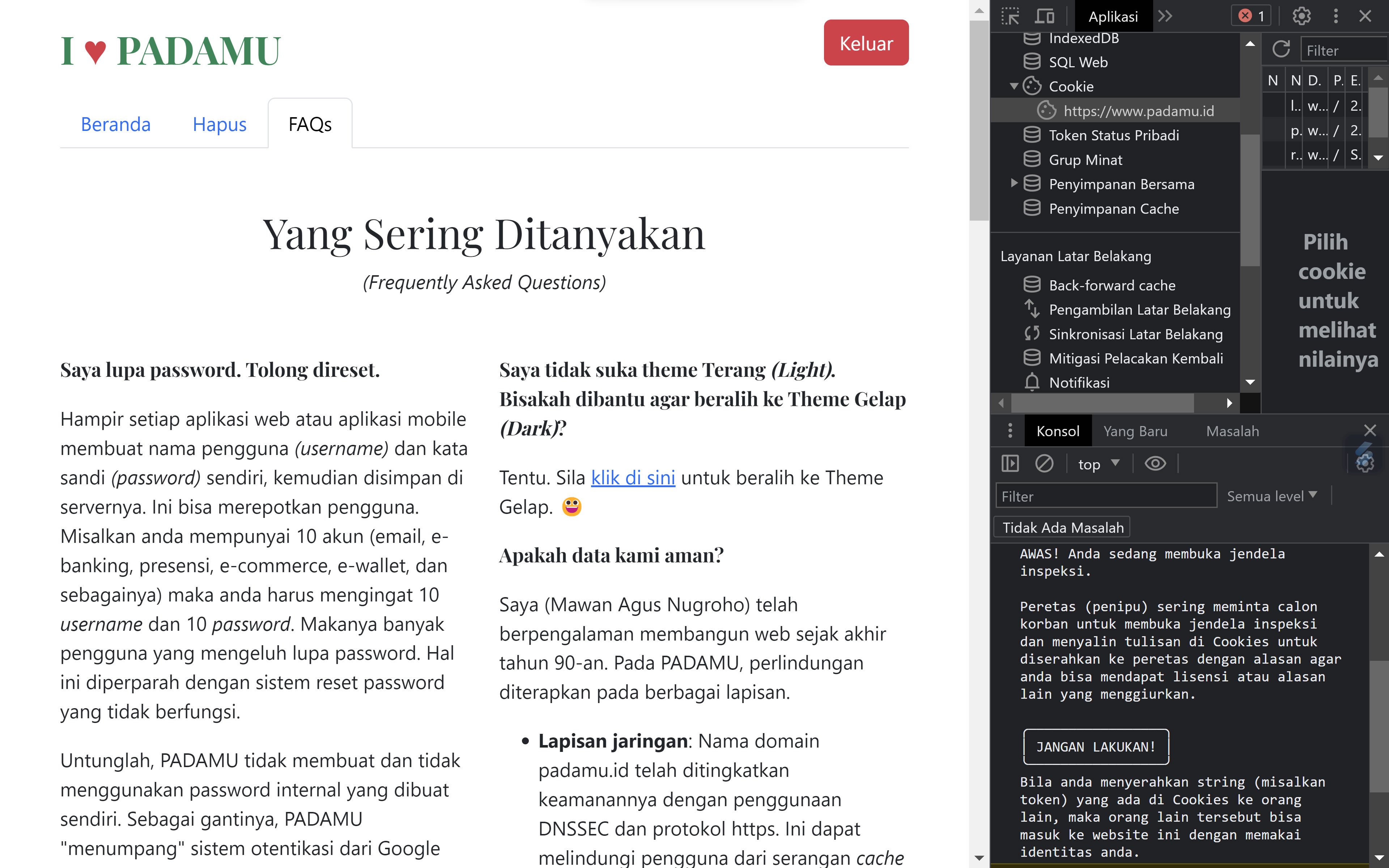Switch to the Masalah drawer tab
Image resolution: width=1389 pixels, height=868 pixels.
[x=1232, y=431]
